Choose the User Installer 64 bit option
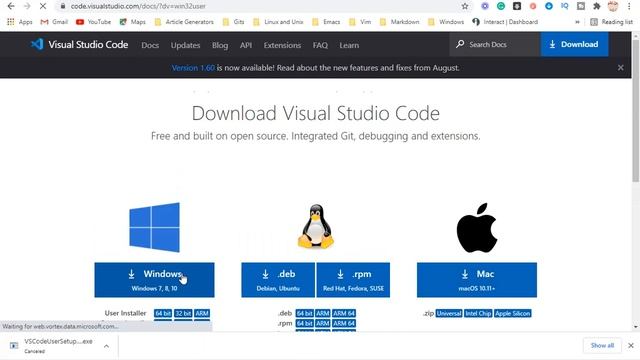Screen dimensions: 640x360 [x=163, y=313]
